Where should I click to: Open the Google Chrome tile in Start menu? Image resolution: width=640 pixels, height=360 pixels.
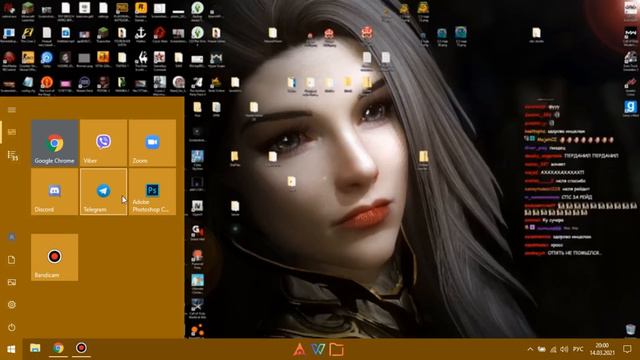pos(55,143)
